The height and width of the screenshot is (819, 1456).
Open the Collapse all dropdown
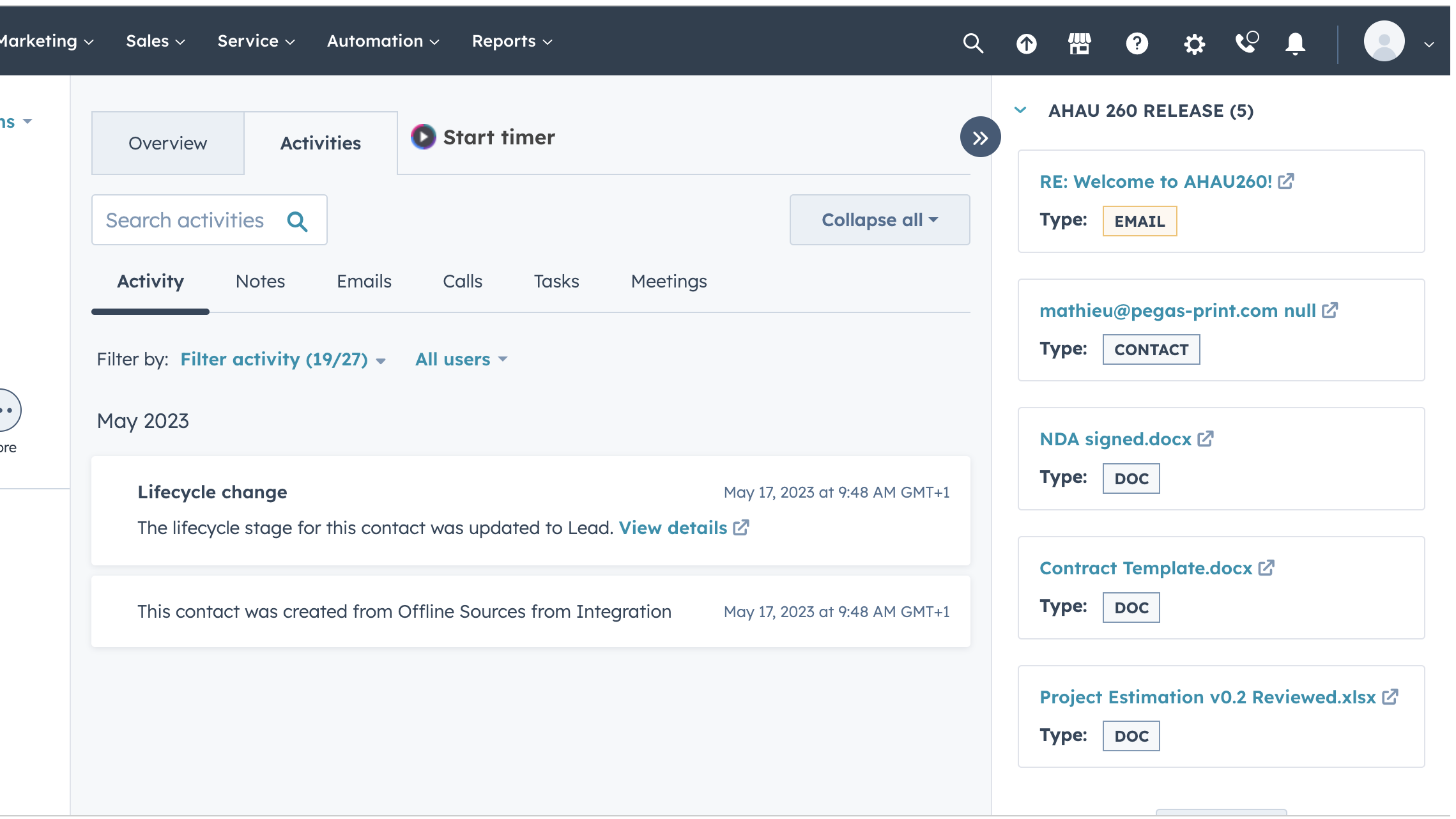pos(879,220)
